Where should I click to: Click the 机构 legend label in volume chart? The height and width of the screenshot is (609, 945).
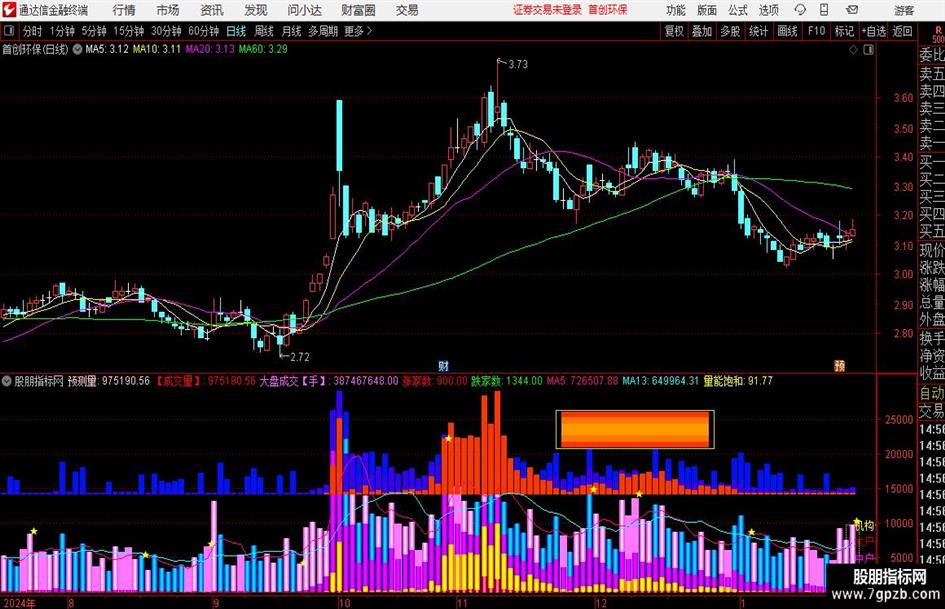864,525
